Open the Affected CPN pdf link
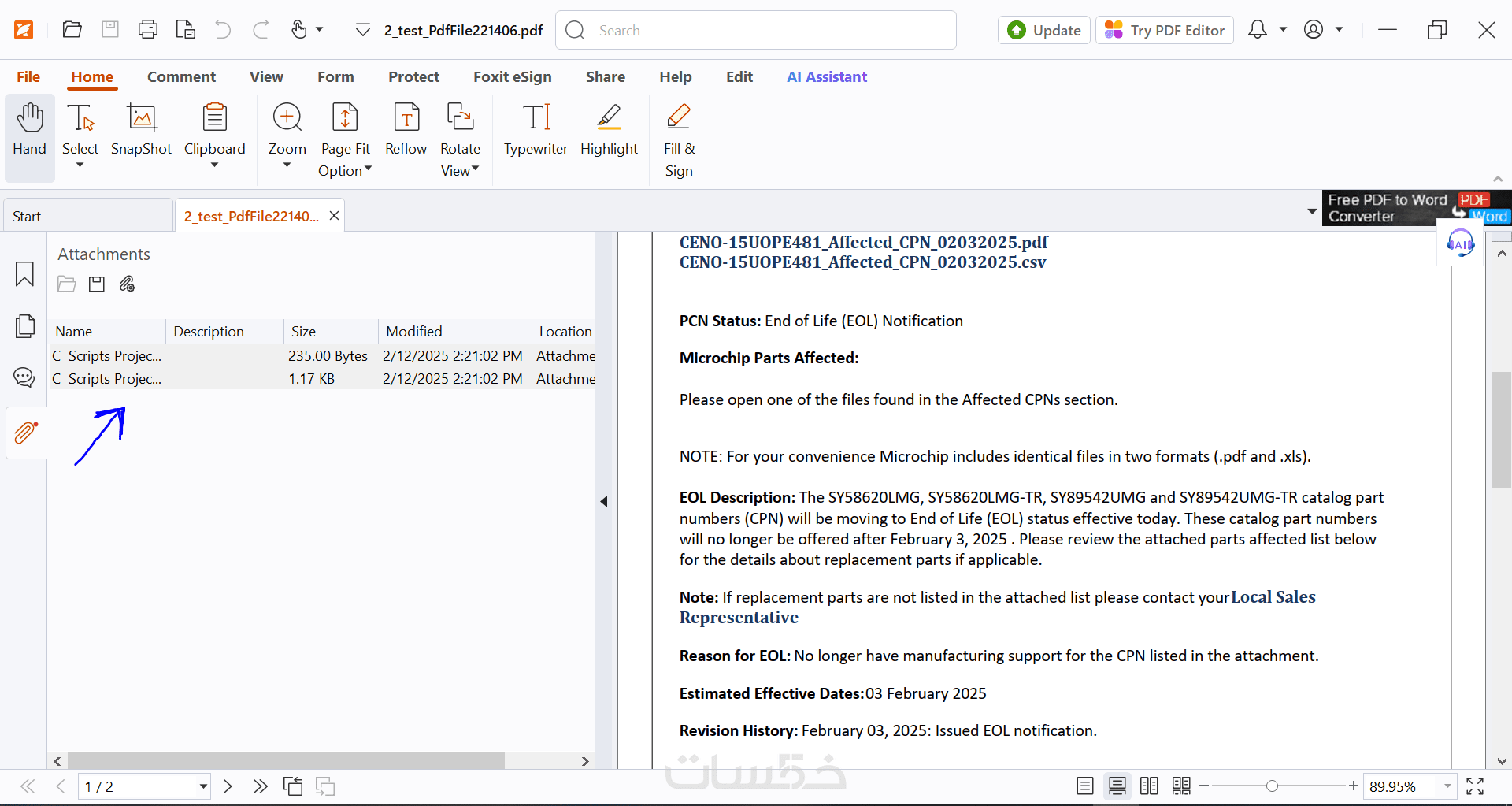The height and width of the screenshot is (806, 1512). (x=864, y=242)
